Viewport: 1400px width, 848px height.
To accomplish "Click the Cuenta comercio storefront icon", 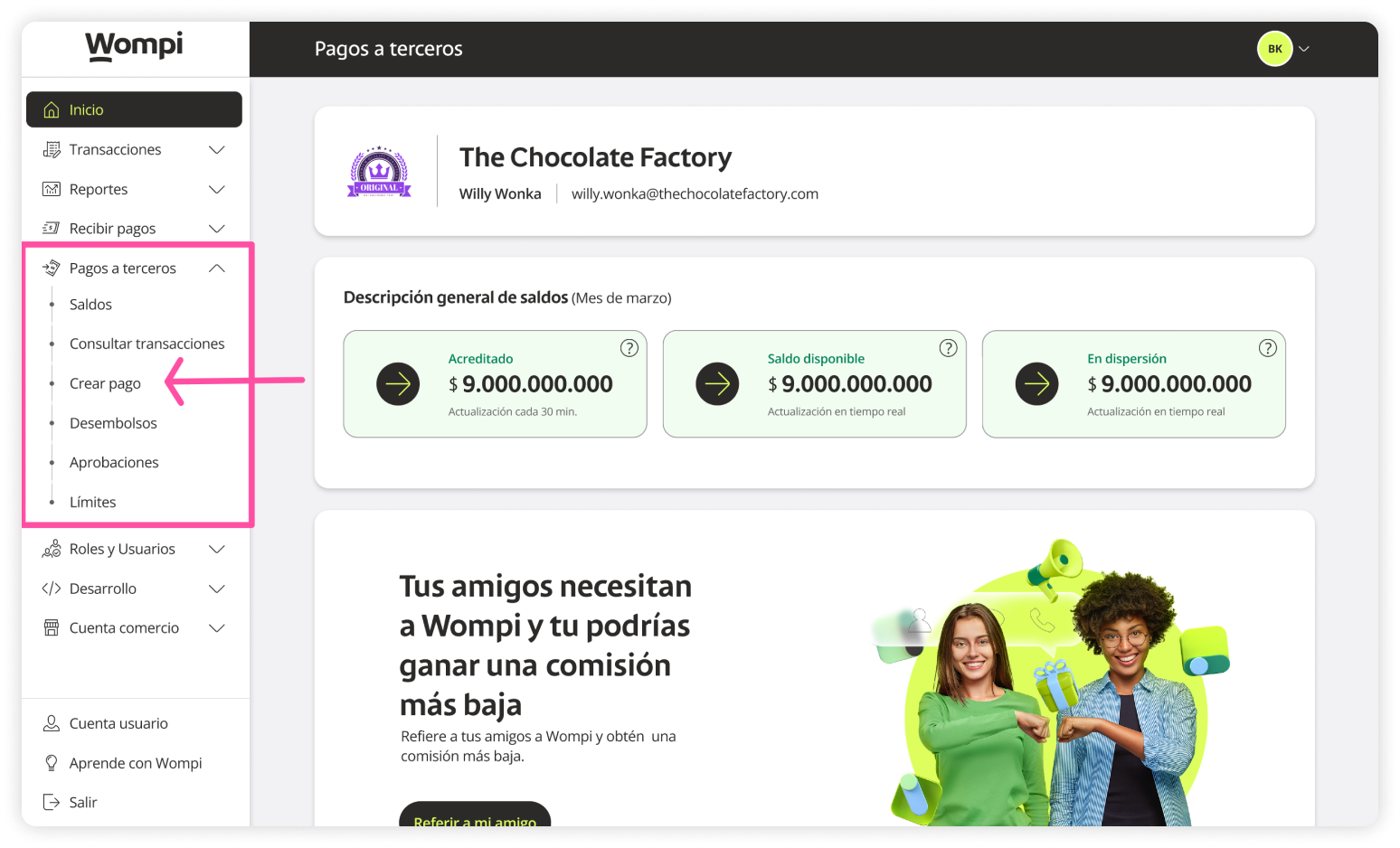I will 51,627.
